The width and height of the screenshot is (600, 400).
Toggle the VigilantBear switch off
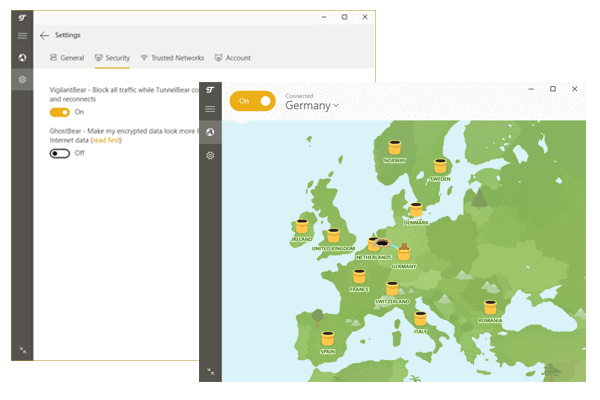point(59,112)
